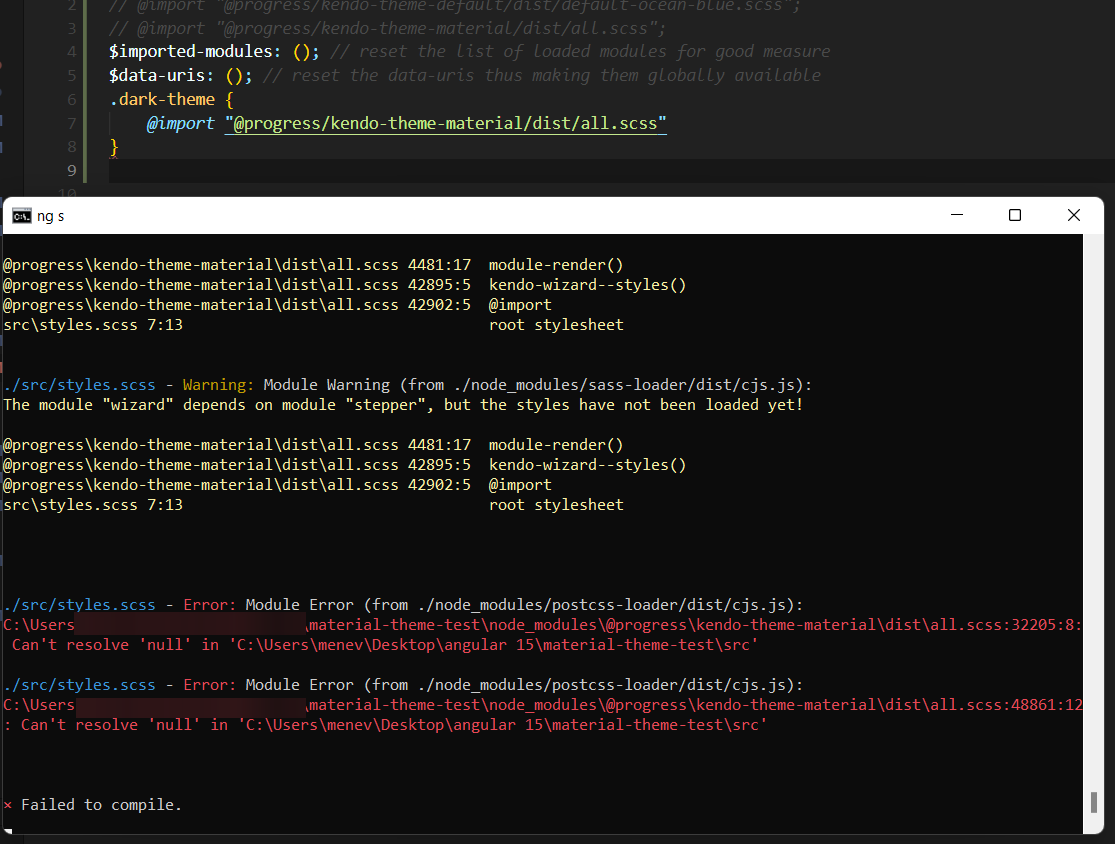This screenshot has width=1115, height=844.
Task: Open the all.scss import link on line 7
Action: tap(445, 123)
